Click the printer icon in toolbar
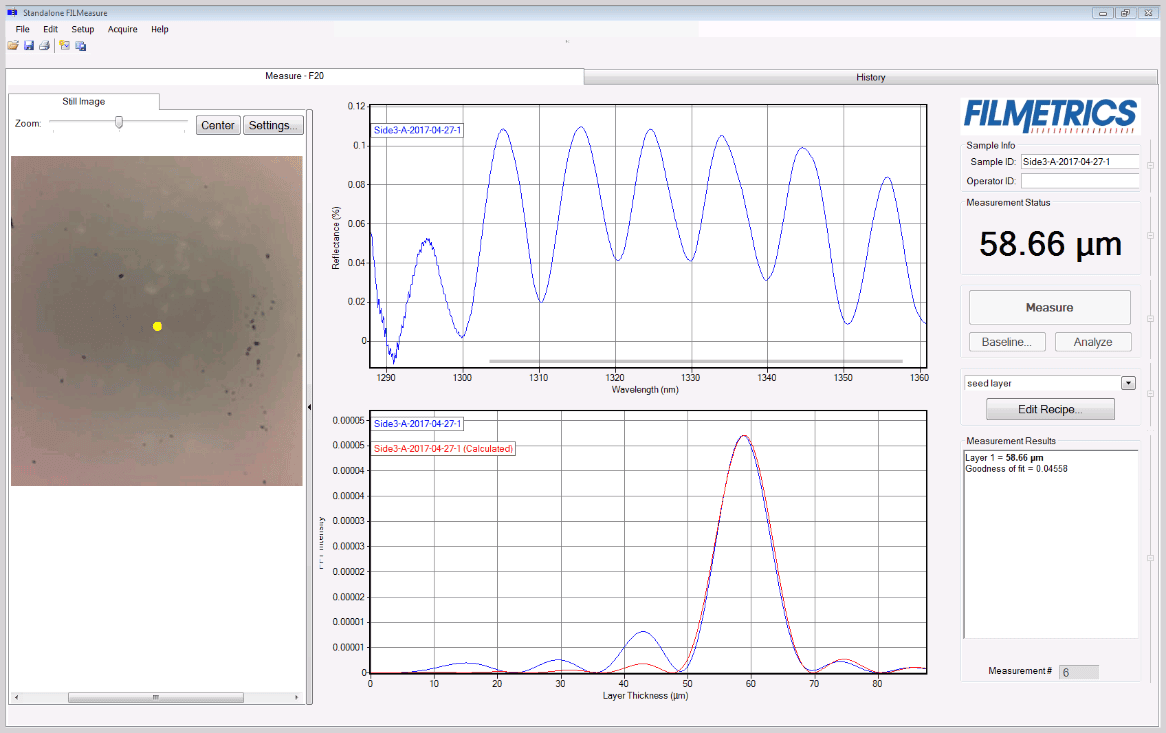The height and width of the screenshot is (733, 1166). pyautogui.click(x=44, y=46)
